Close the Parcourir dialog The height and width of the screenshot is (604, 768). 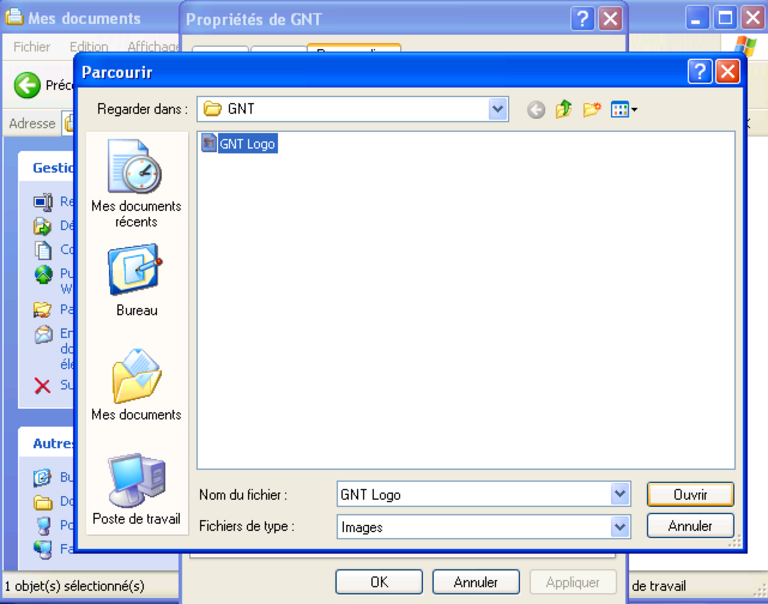pos(728,72)
